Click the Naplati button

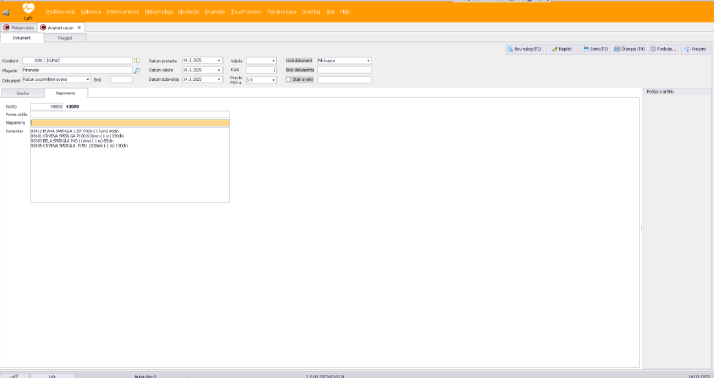coord(562,49)
